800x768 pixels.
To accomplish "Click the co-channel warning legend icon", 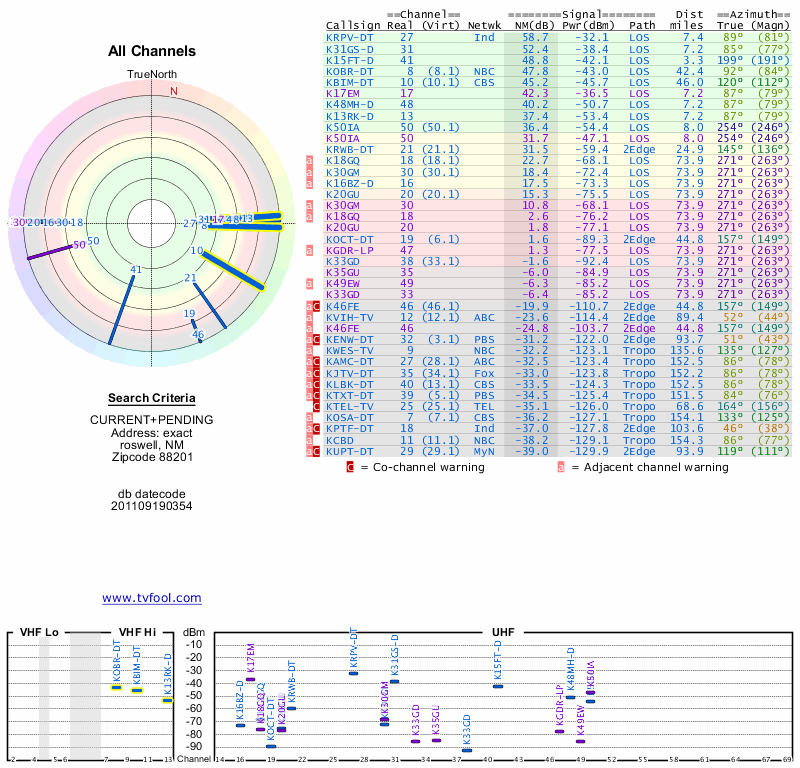I will click(x=350, y=467).
